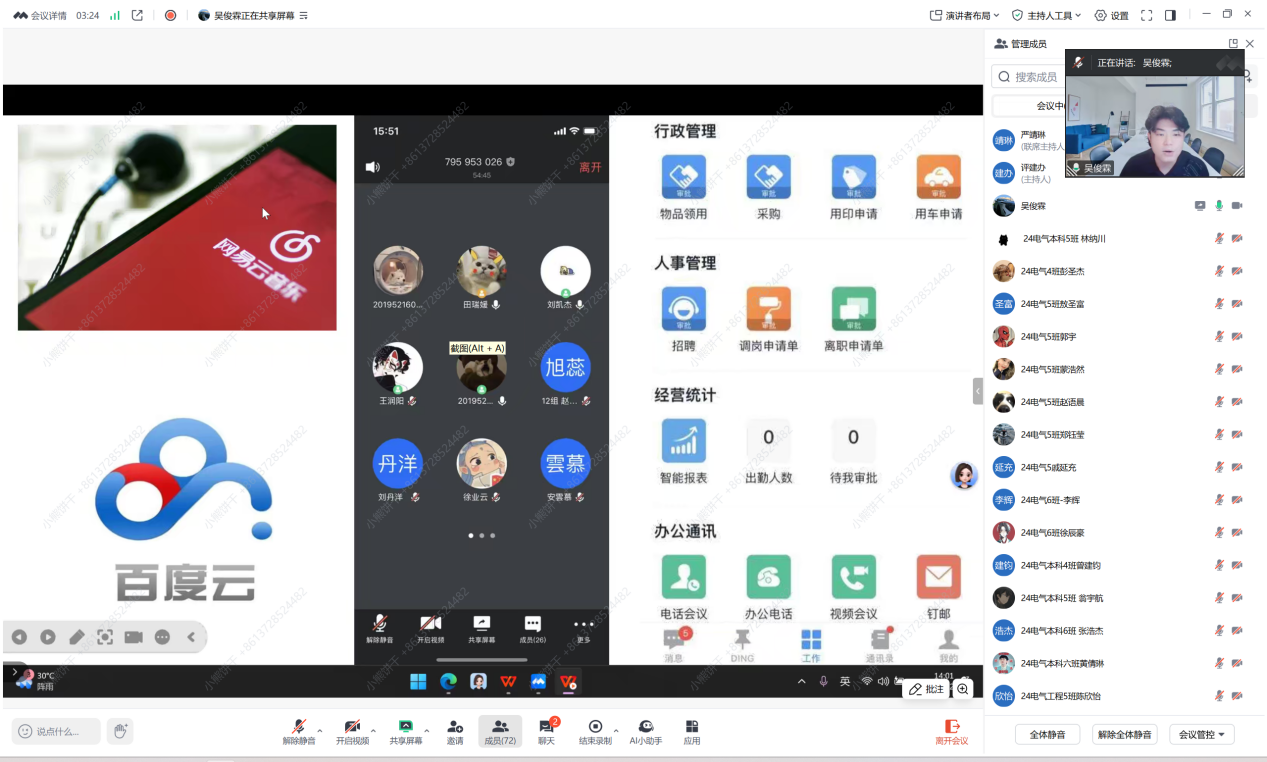The image size is (1267, 762).
Task: Unmute yourself via 解除静音
Action: point(301,731)
